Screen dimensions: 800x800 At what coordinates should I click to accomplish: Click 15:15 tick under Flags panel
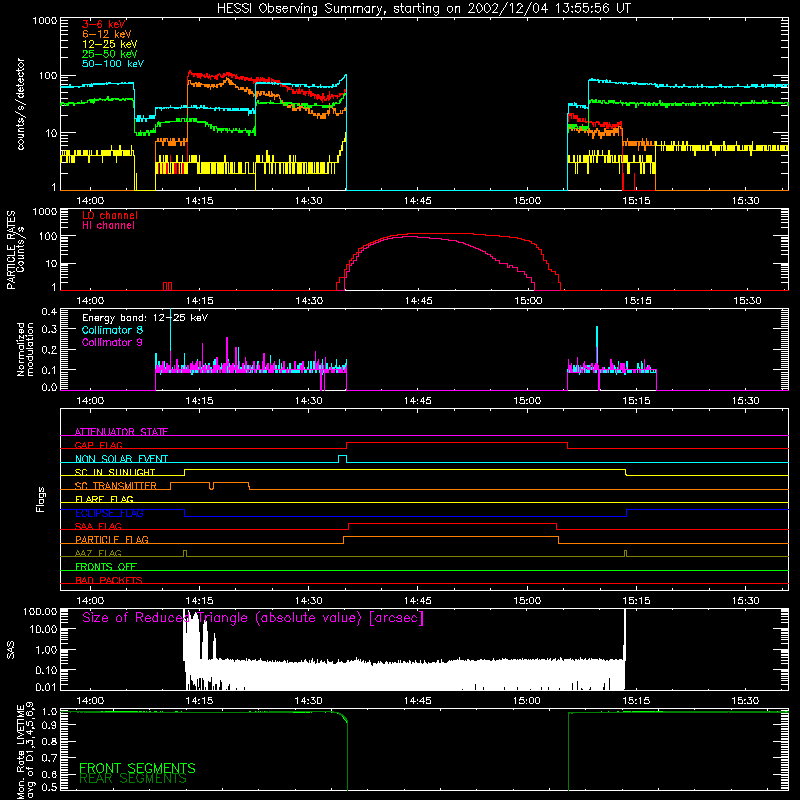point(636,601)
